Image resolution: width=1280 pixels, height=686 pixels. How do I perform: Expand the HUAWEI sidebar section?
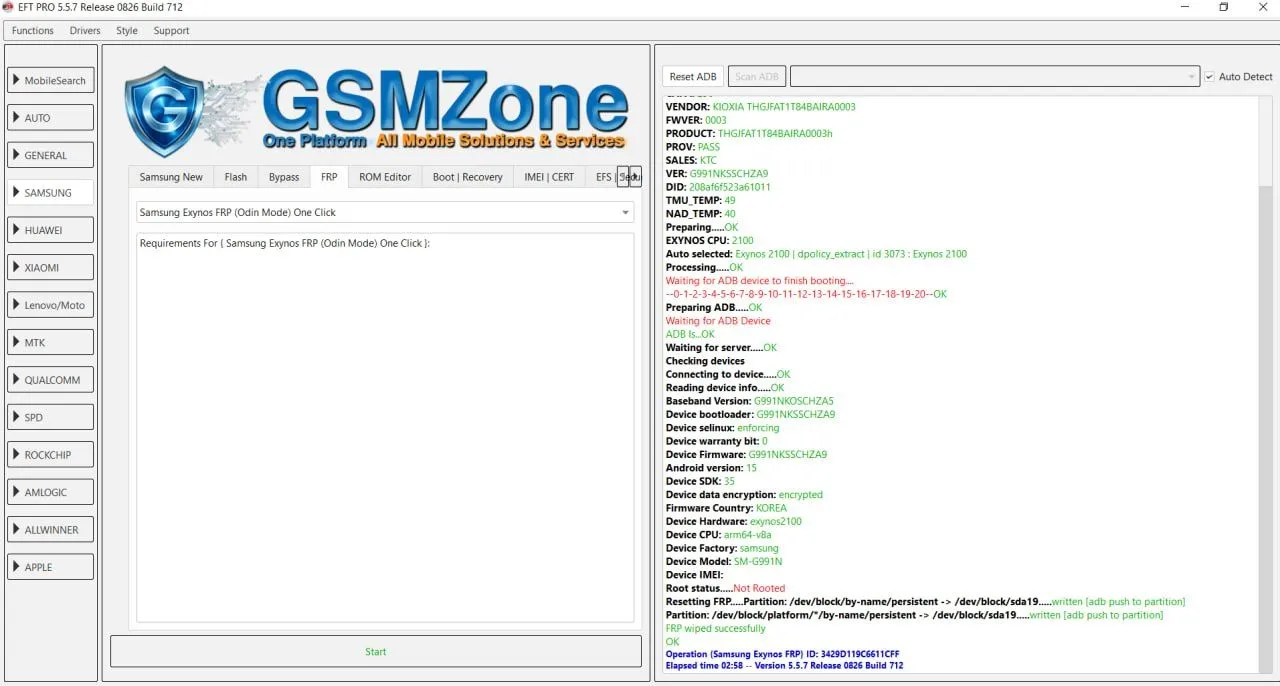pos(51,230)
